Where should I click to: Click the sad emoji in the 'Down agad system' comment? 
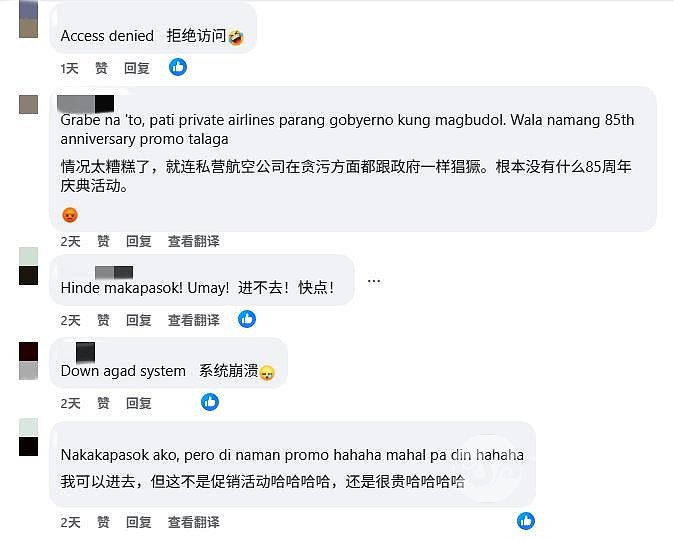pos(267,373)
